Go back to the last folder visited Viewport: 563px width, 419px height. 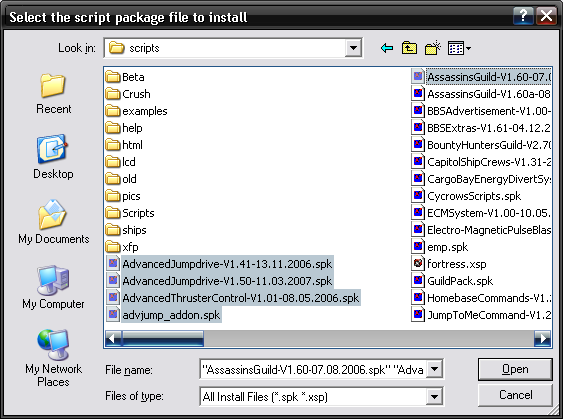pos(387,48)
